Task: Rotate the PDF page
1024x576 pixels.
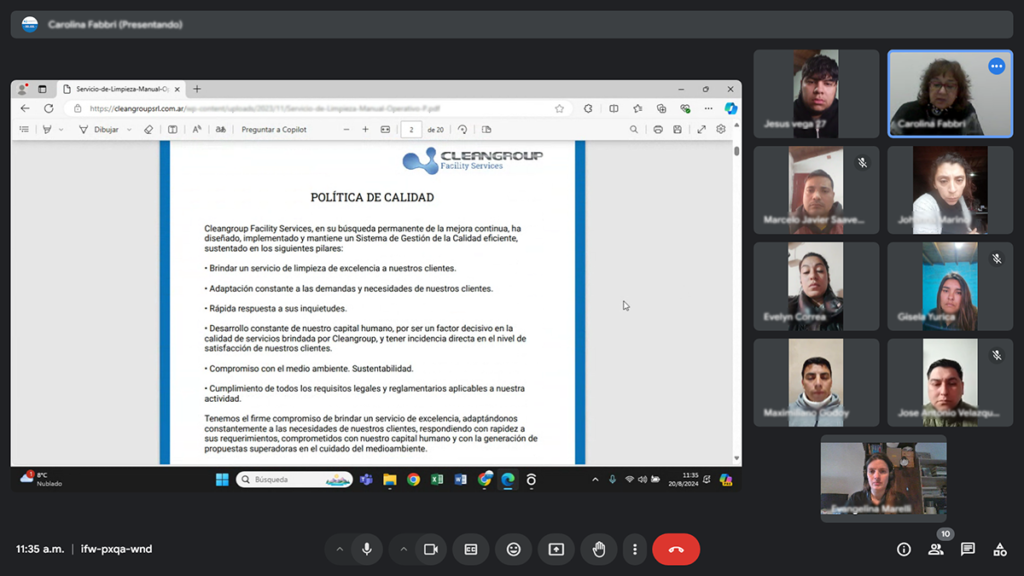Action: coord(462,129)
